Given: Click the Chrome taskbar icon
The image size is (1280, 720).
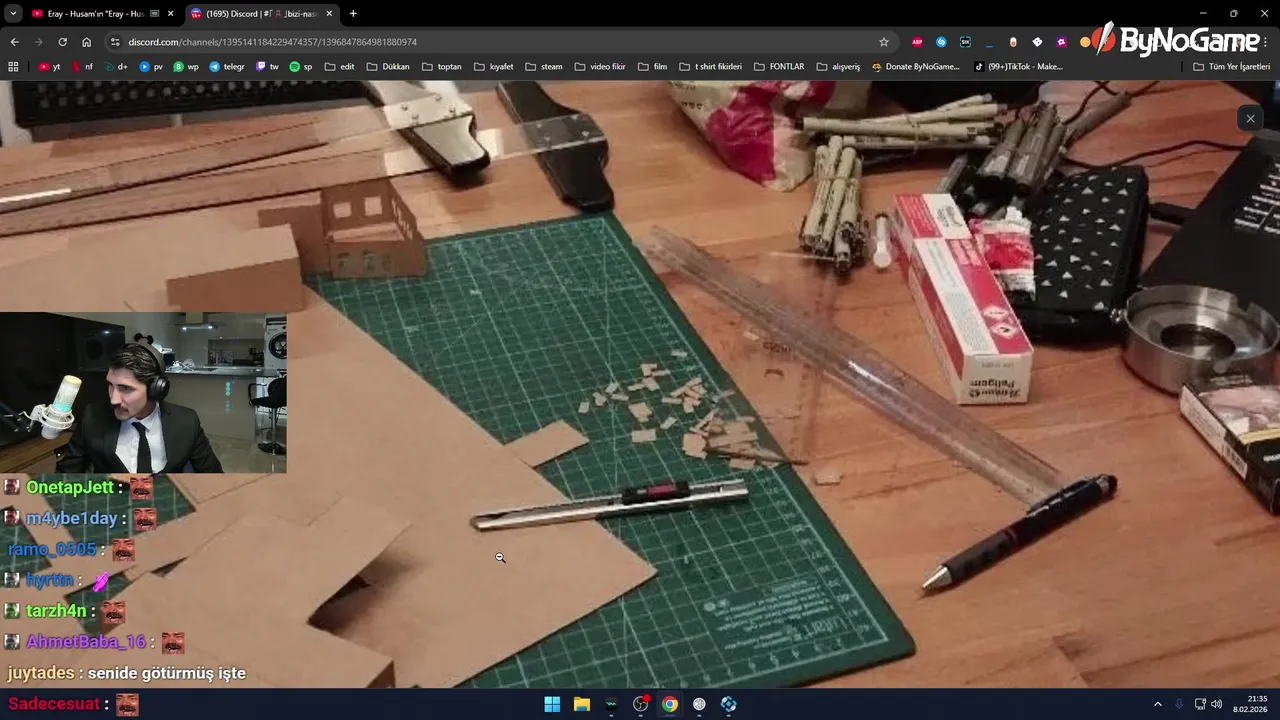Looking at the screenshot, I should (670, 704).
